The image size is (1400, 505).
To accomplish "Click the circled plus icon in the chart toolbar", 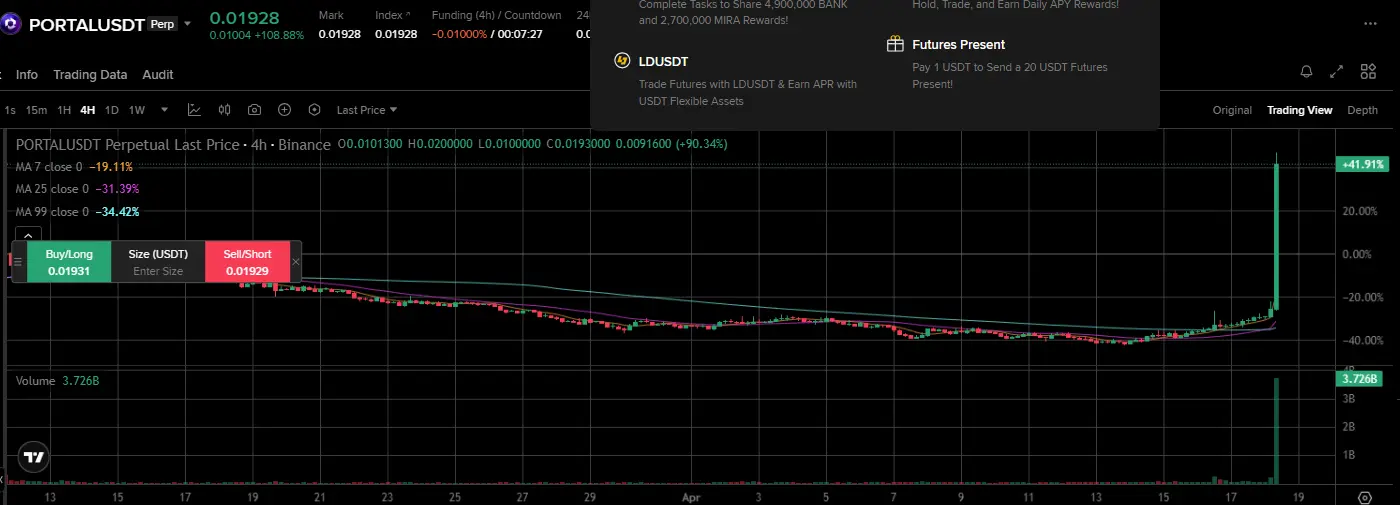I will [285, 110].
